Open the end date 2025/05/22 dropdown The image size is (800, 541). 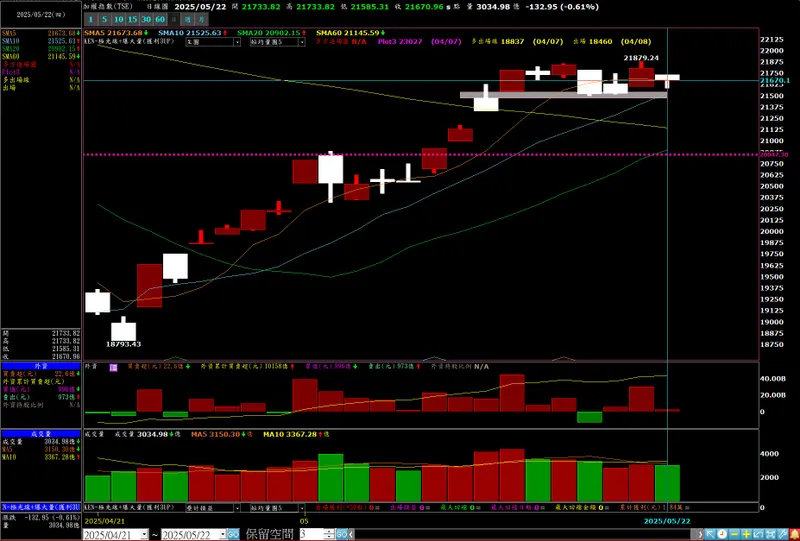(x=222, y=534)
